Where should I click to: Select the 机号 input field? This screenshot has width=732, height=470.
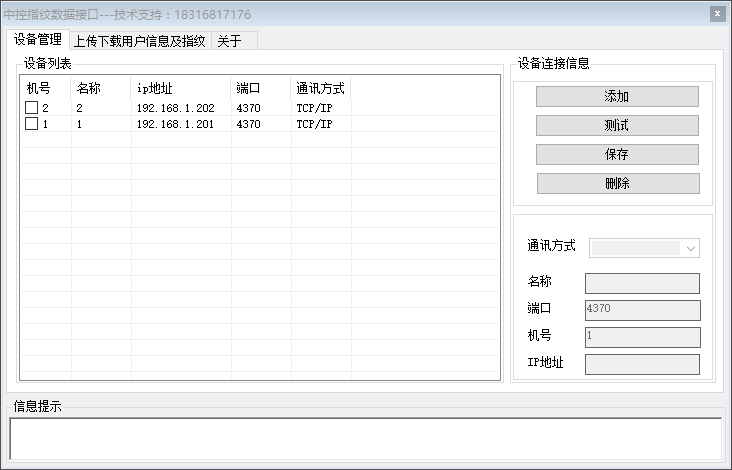(642, 337)
